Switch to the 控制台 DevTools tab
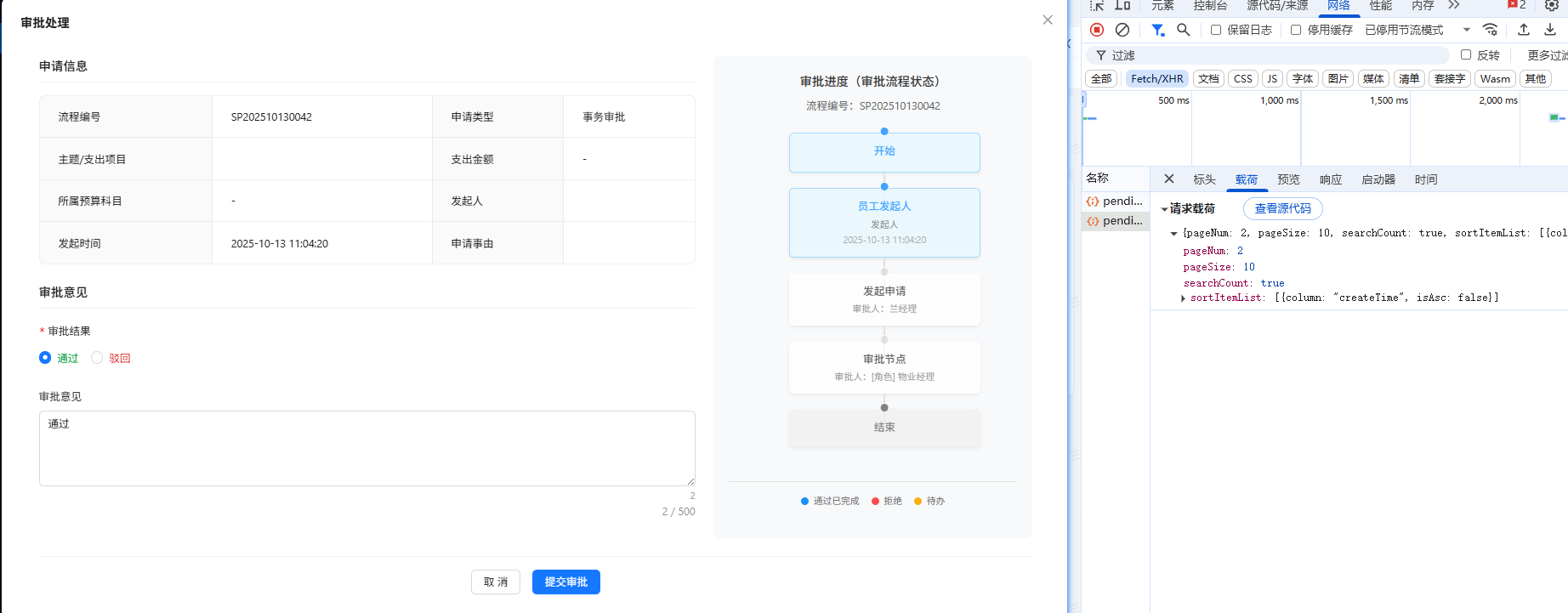 pos(1209,6)
